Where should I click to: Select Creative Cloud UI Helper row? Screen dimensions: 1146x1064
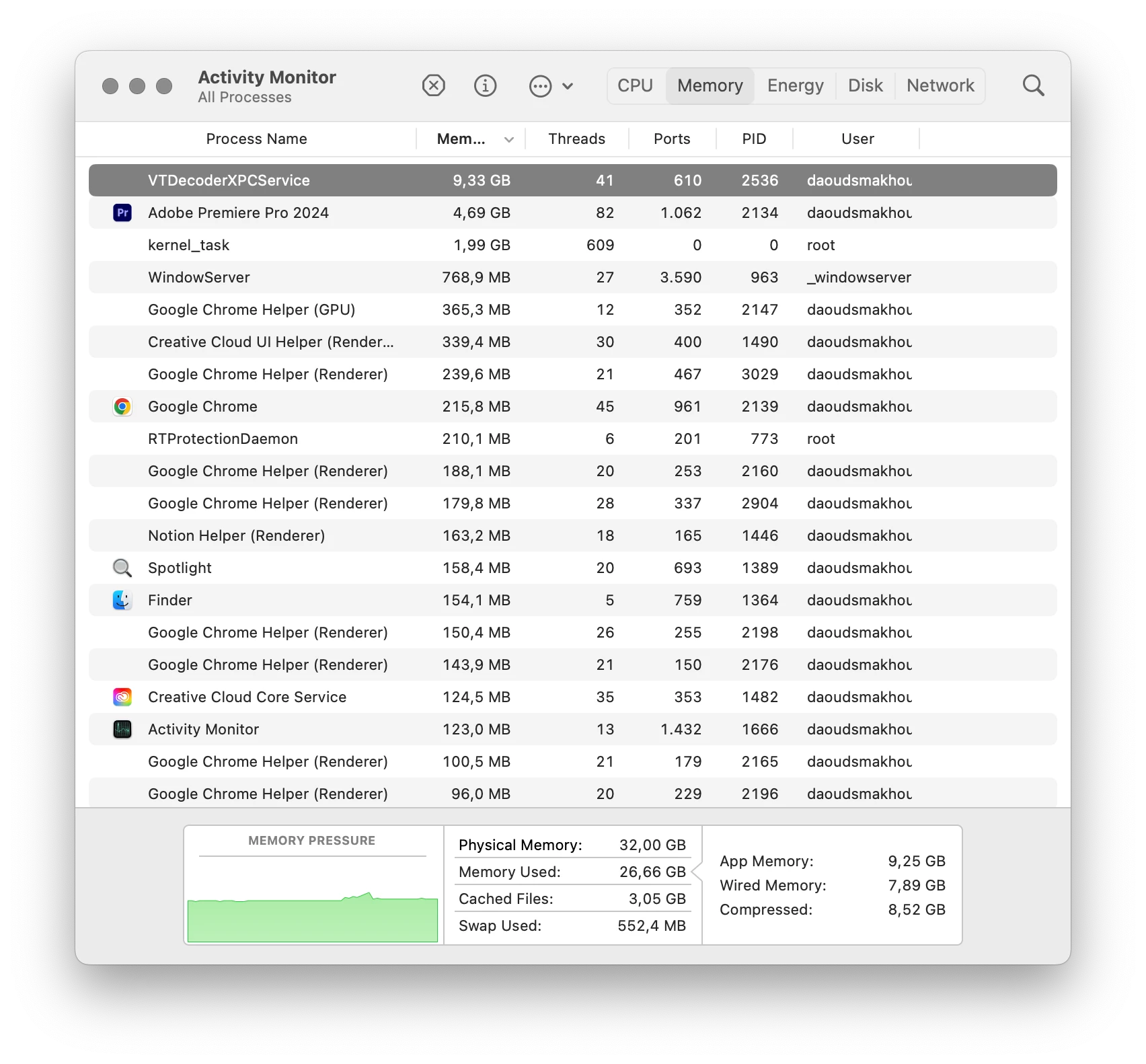point(573,342)
